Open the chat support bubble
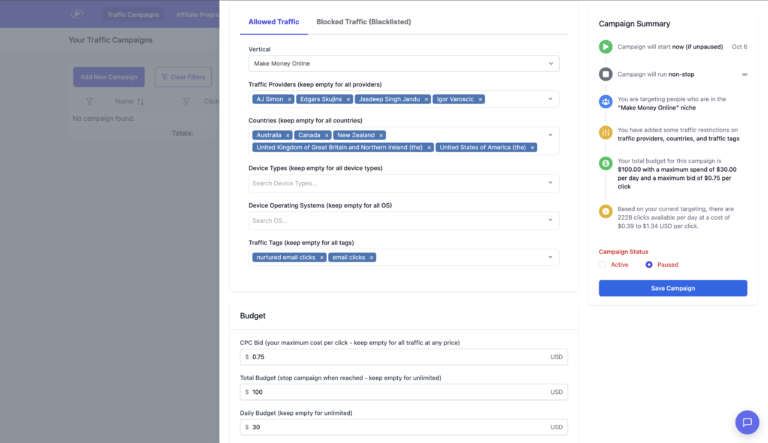 tap(747, 422)
